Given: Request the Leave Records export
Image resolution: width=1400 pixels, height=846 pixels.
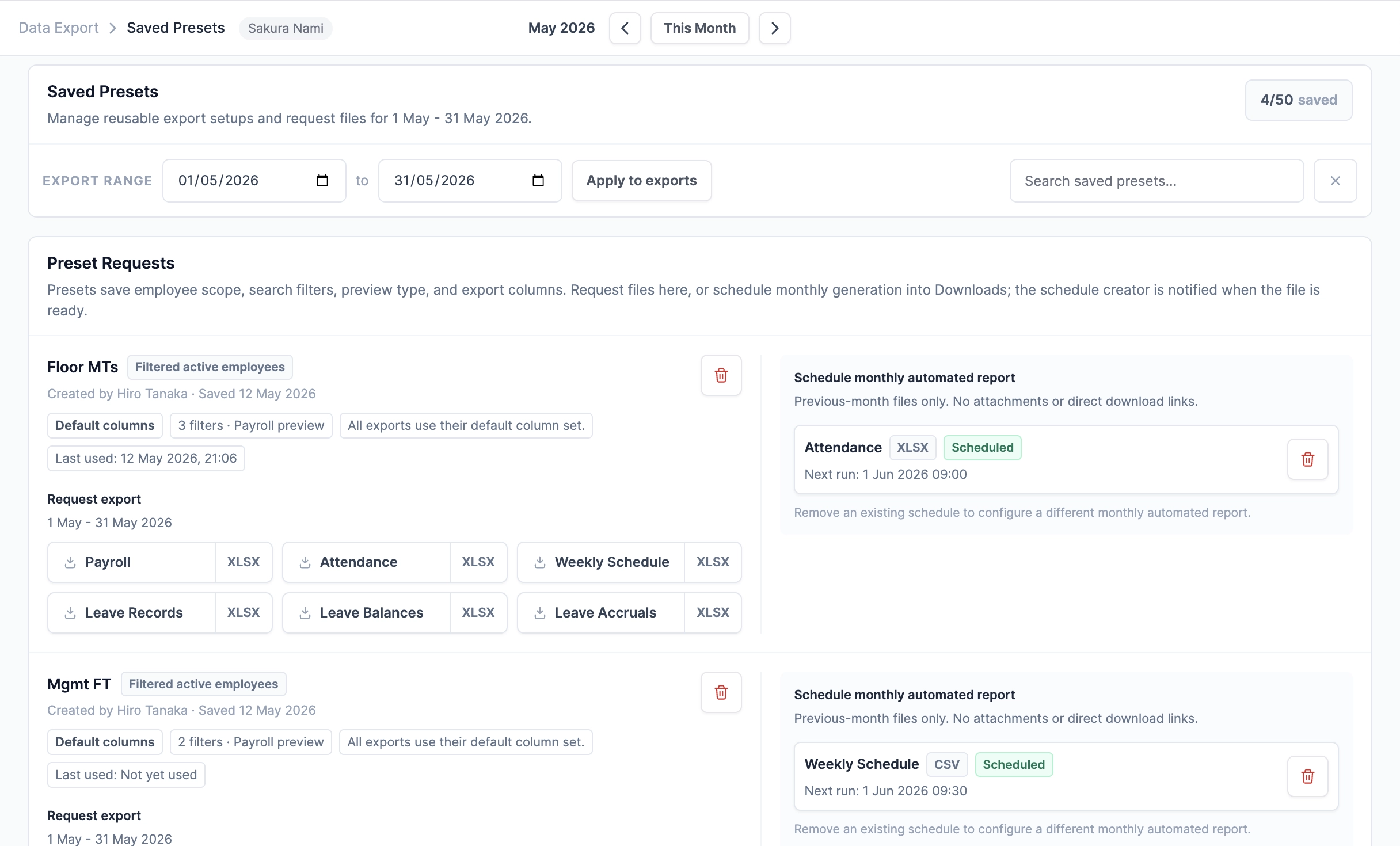Looking at the screenshot, I should [132, 613].
